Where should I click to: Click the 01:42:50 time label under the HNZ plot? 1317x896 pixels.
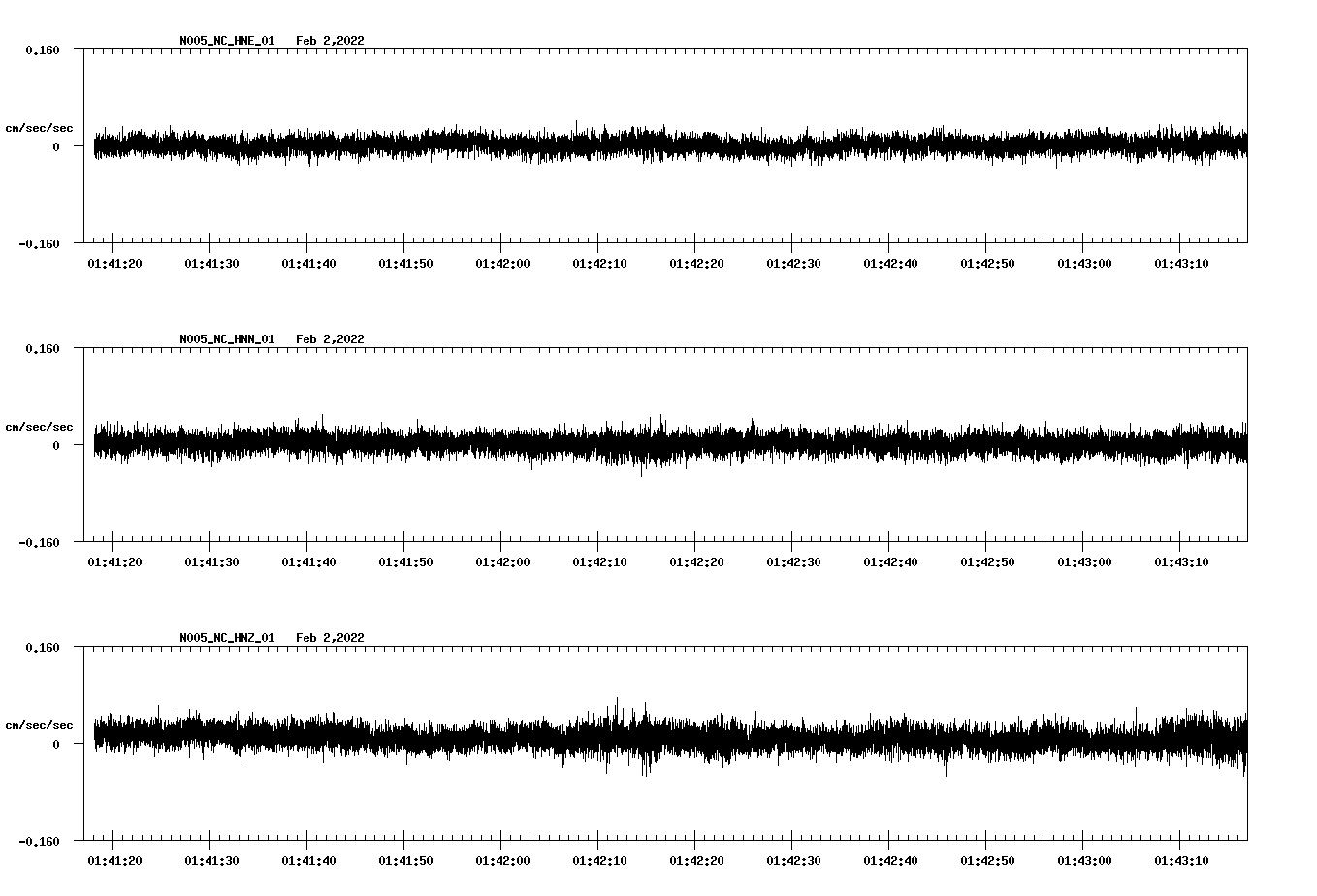(x=987, y=861)
